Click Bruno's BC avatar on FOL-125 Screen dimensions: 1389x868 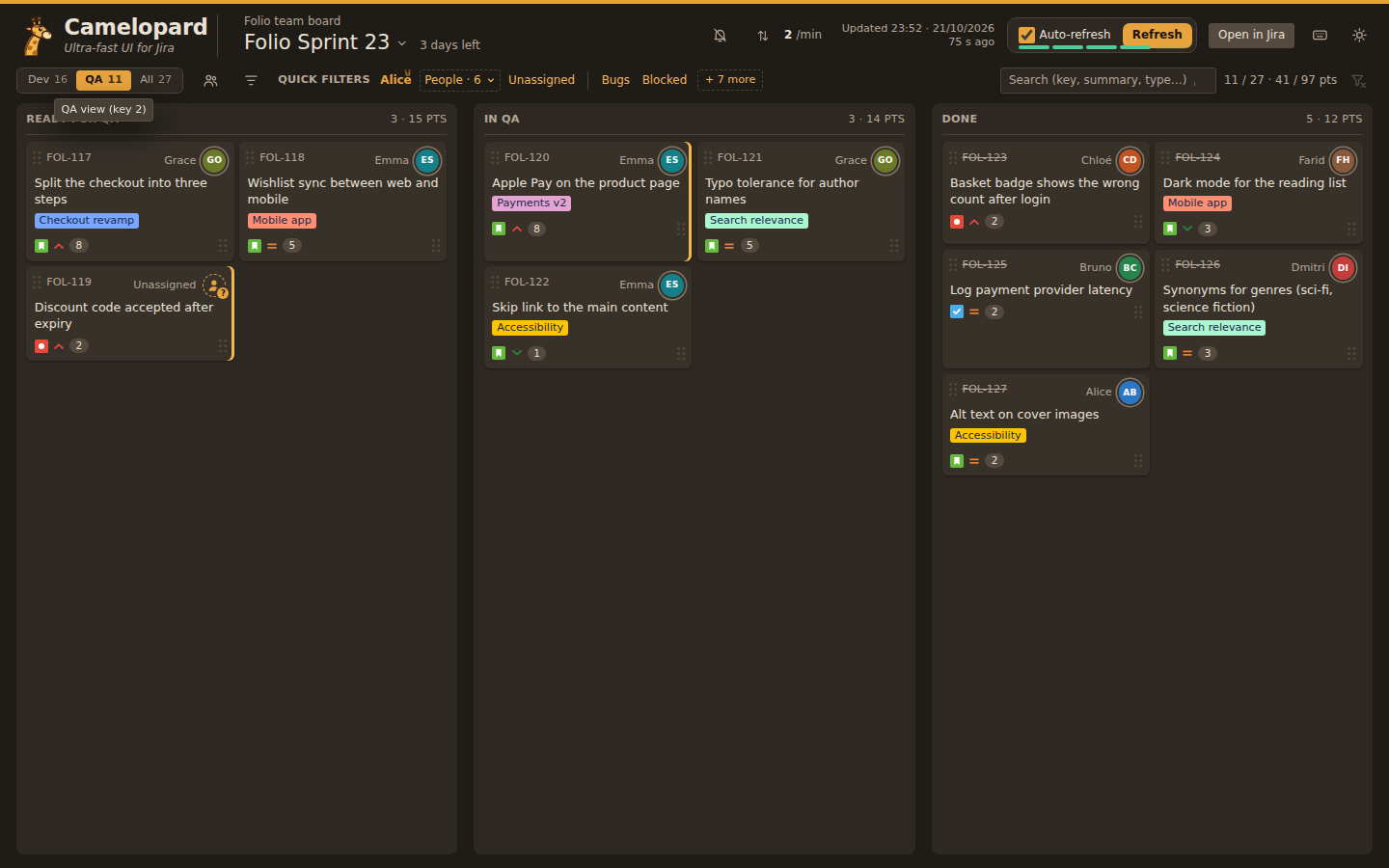(1130, 268)
